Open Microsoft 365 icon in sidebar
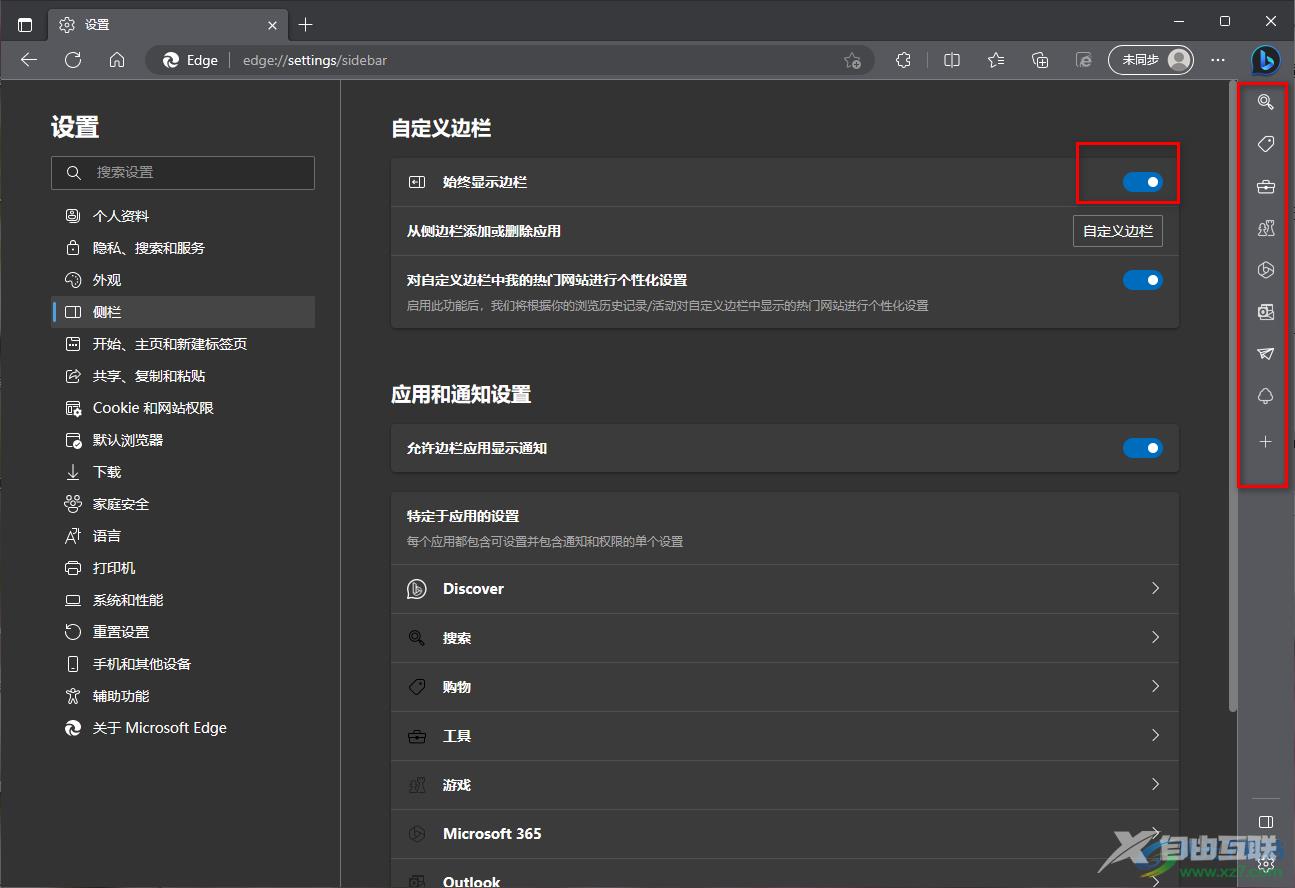The width and height of the screenshot is (1295, 888). point(1265,270)
